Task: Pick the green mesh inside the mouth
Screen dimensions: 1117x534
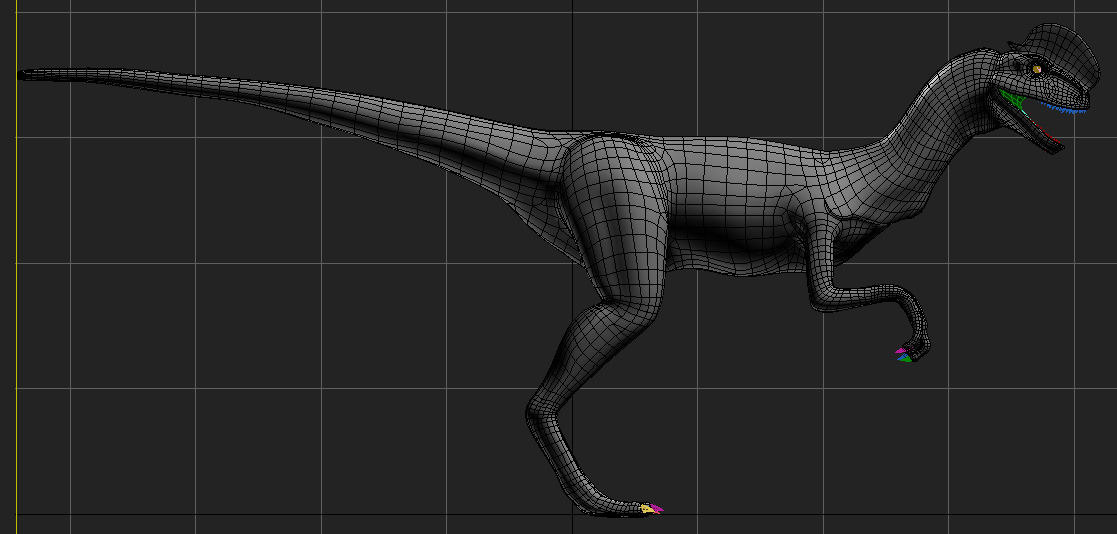Action: [1014, 99]
